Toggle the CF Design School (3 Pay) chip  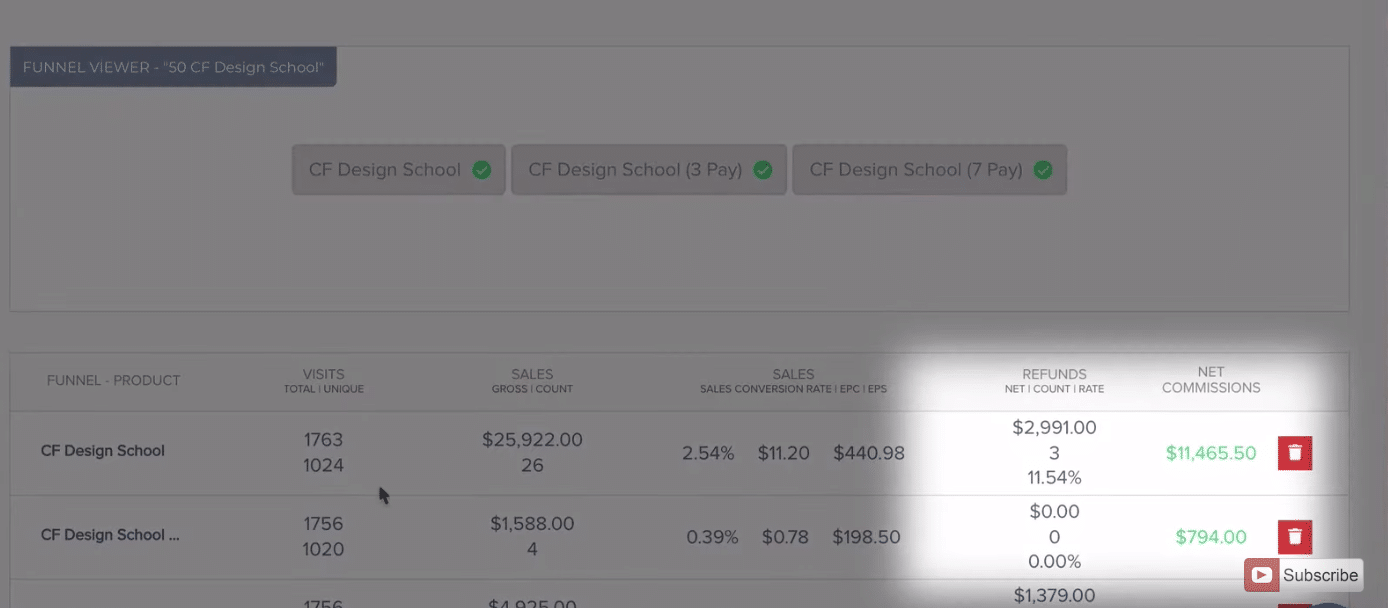[x=649, y=170]
